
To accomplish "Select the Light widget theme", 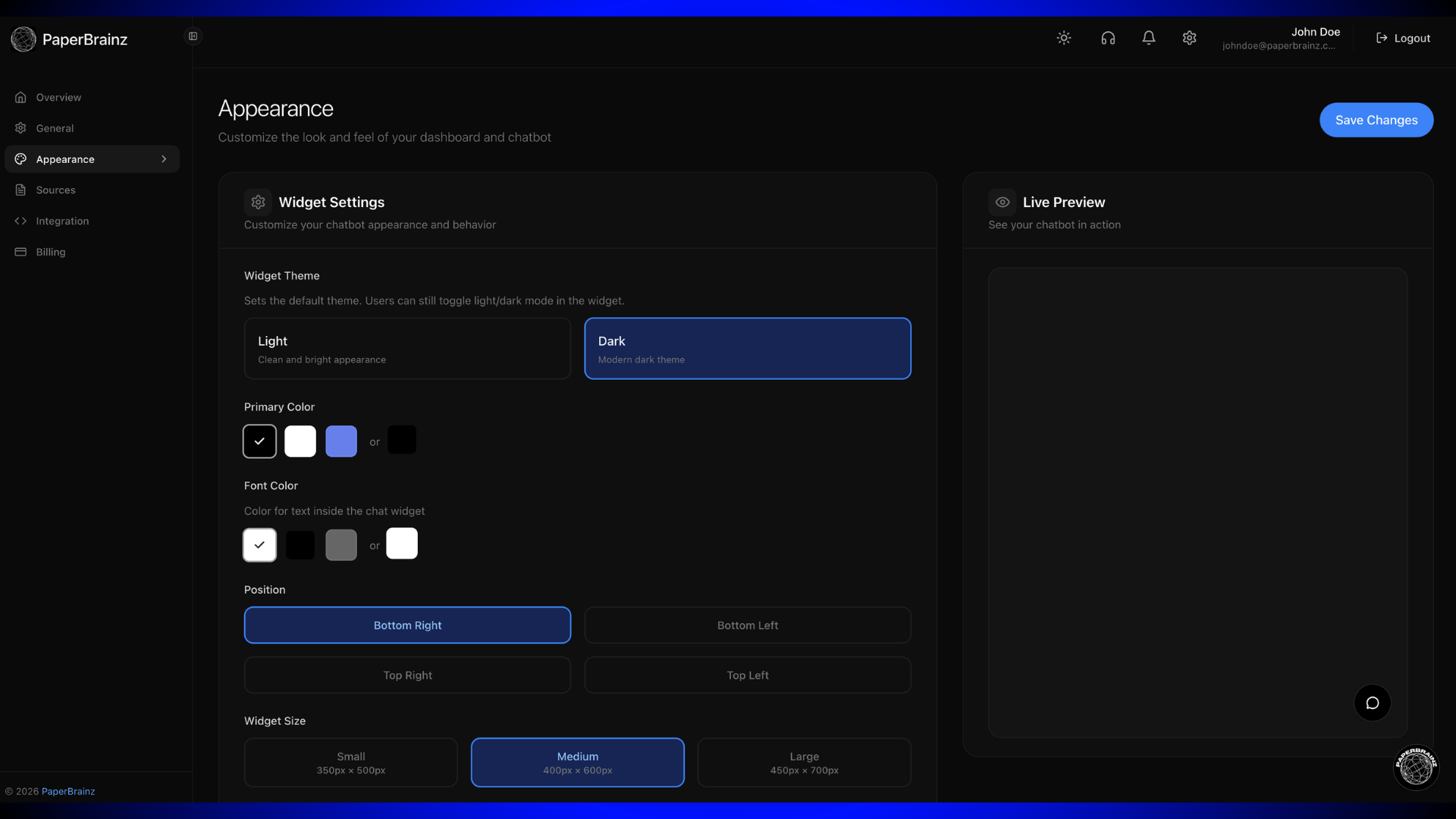I will 407,348.
